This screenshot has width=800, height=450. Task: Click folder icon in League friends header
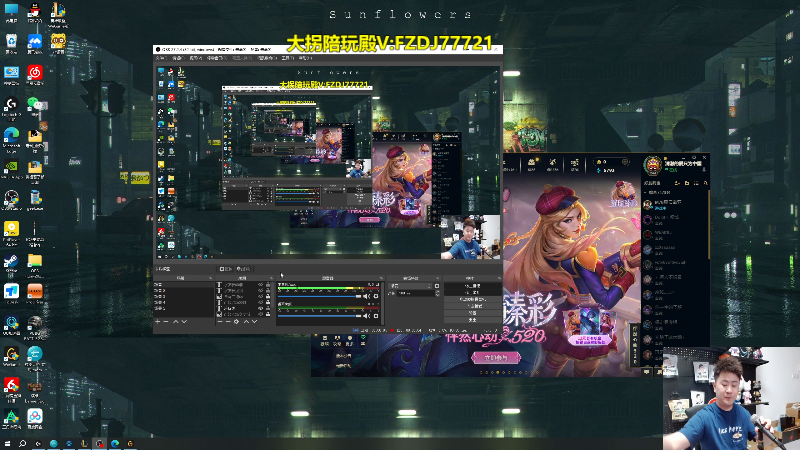[x=687, y=183]
